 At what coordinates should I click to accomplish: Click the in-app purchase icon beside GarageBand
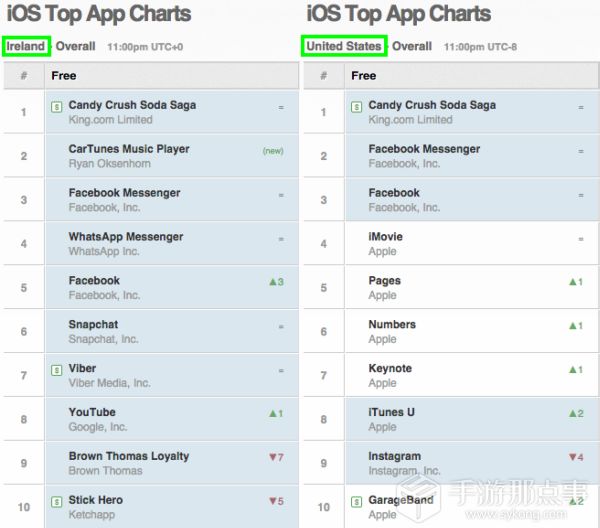[x=357, y=501]
